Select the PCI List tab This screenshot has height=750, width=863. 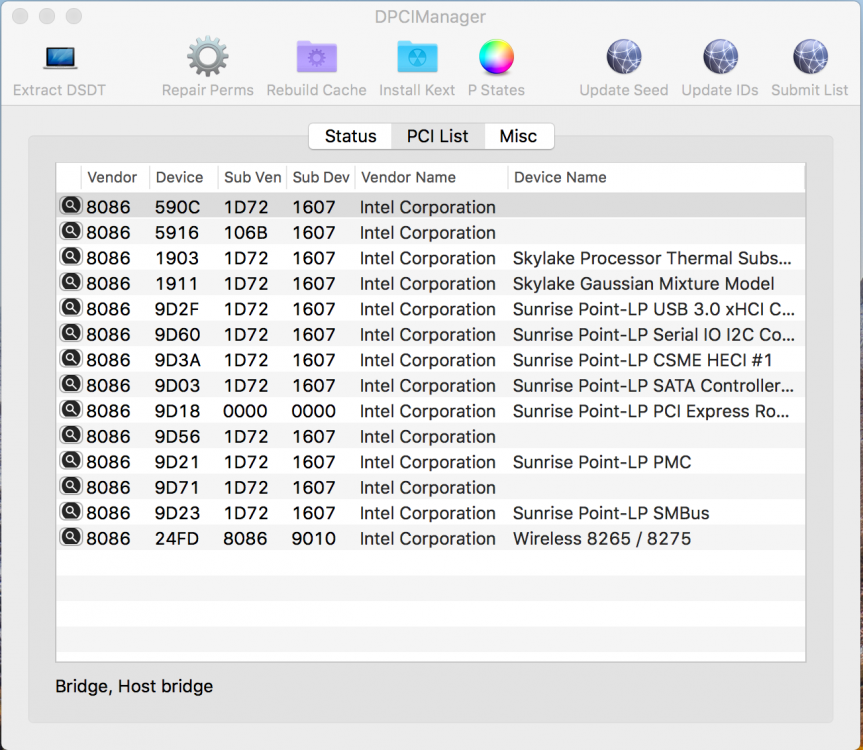[x=438, y=136]
